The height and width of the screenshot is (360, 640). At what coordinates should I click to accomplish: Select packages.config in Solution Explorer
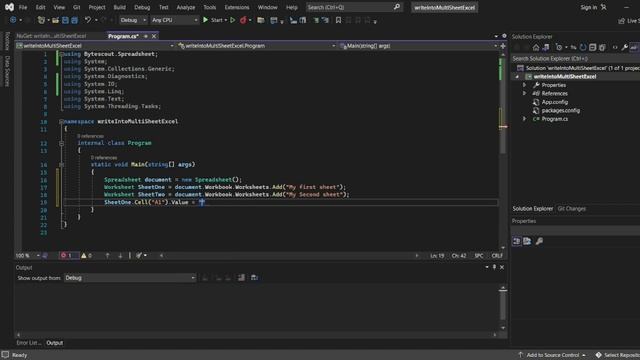click(560, 110)
